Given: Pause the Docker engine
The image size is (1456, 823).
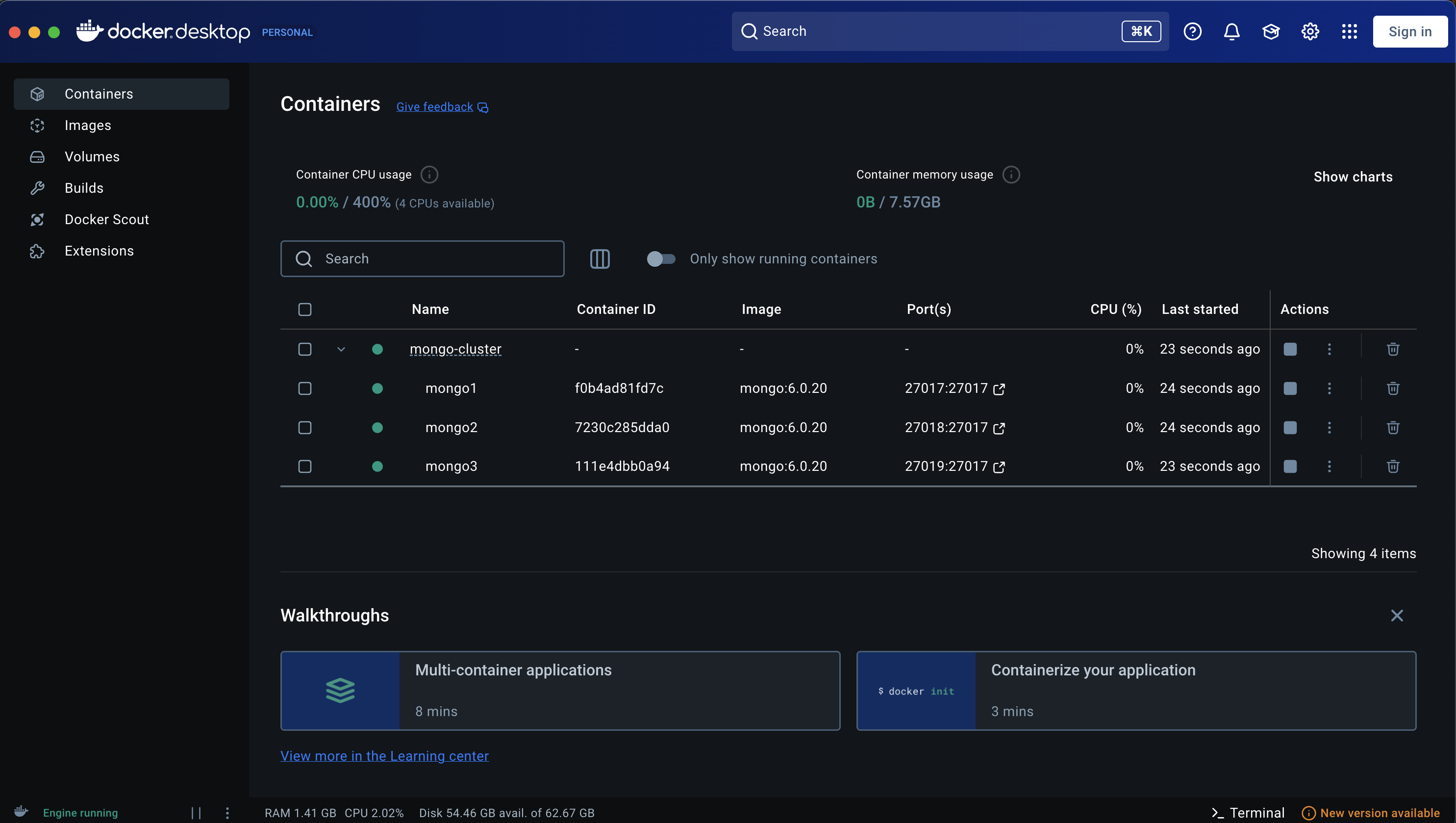Looking at the screenshot, I should click(x=196, y=813).
